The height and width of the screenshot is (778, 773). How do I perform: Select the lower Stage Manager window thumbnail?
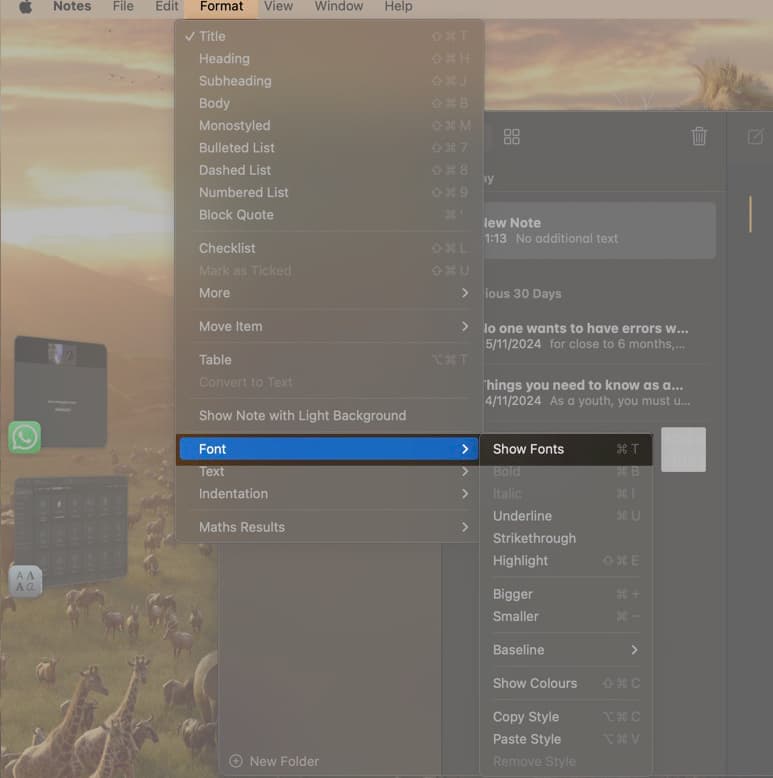70,529
